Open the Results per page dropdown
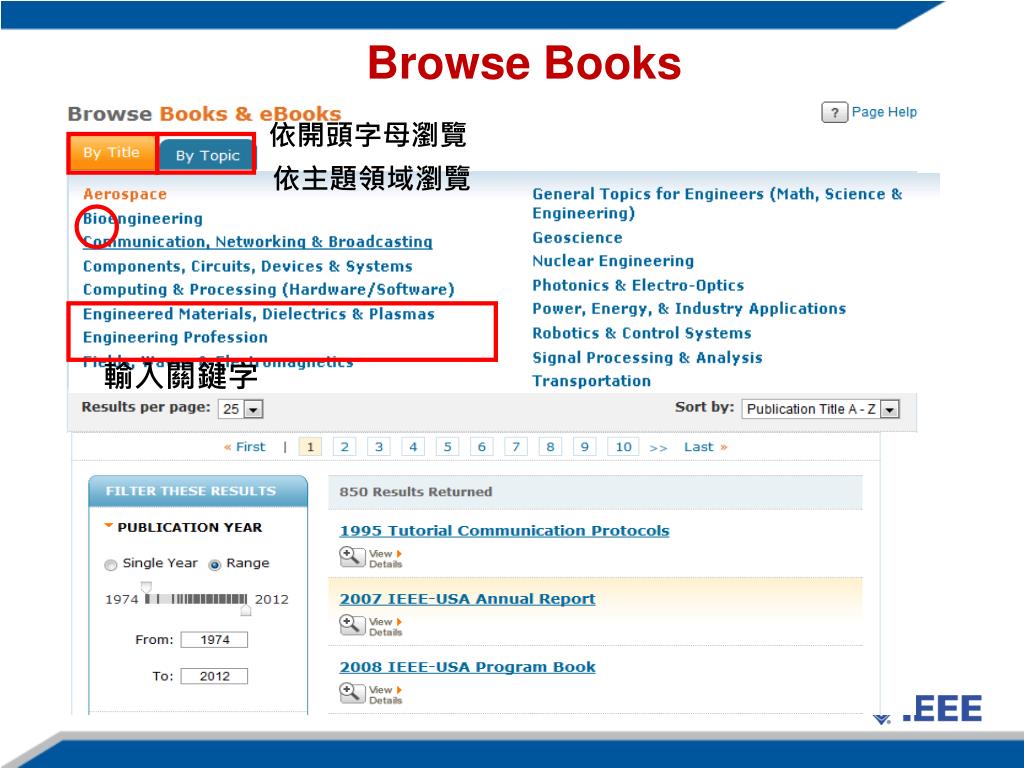Image resolution: width=1024 pixels, height=768 pixels. (240, 409)
